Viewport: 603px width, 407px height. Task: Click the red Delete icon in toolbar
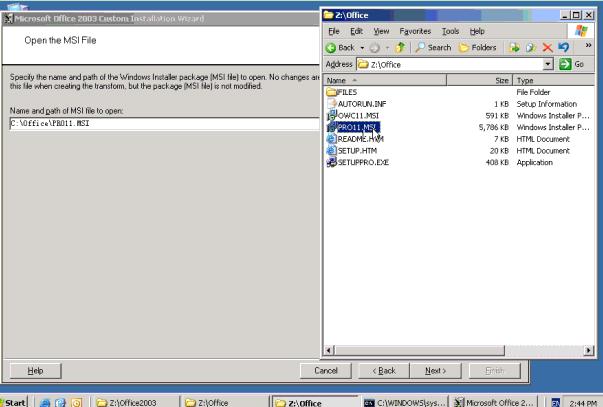coord(547,48)
